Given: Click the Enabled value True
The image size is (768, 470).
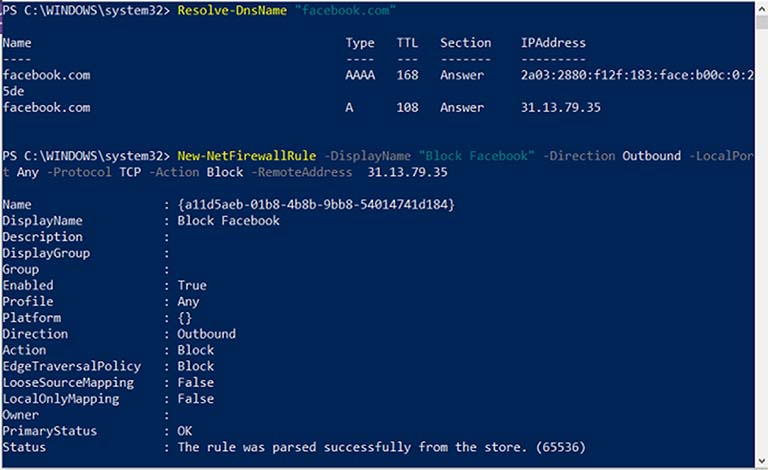Looking at the screenshot, I should click(192, 286).
